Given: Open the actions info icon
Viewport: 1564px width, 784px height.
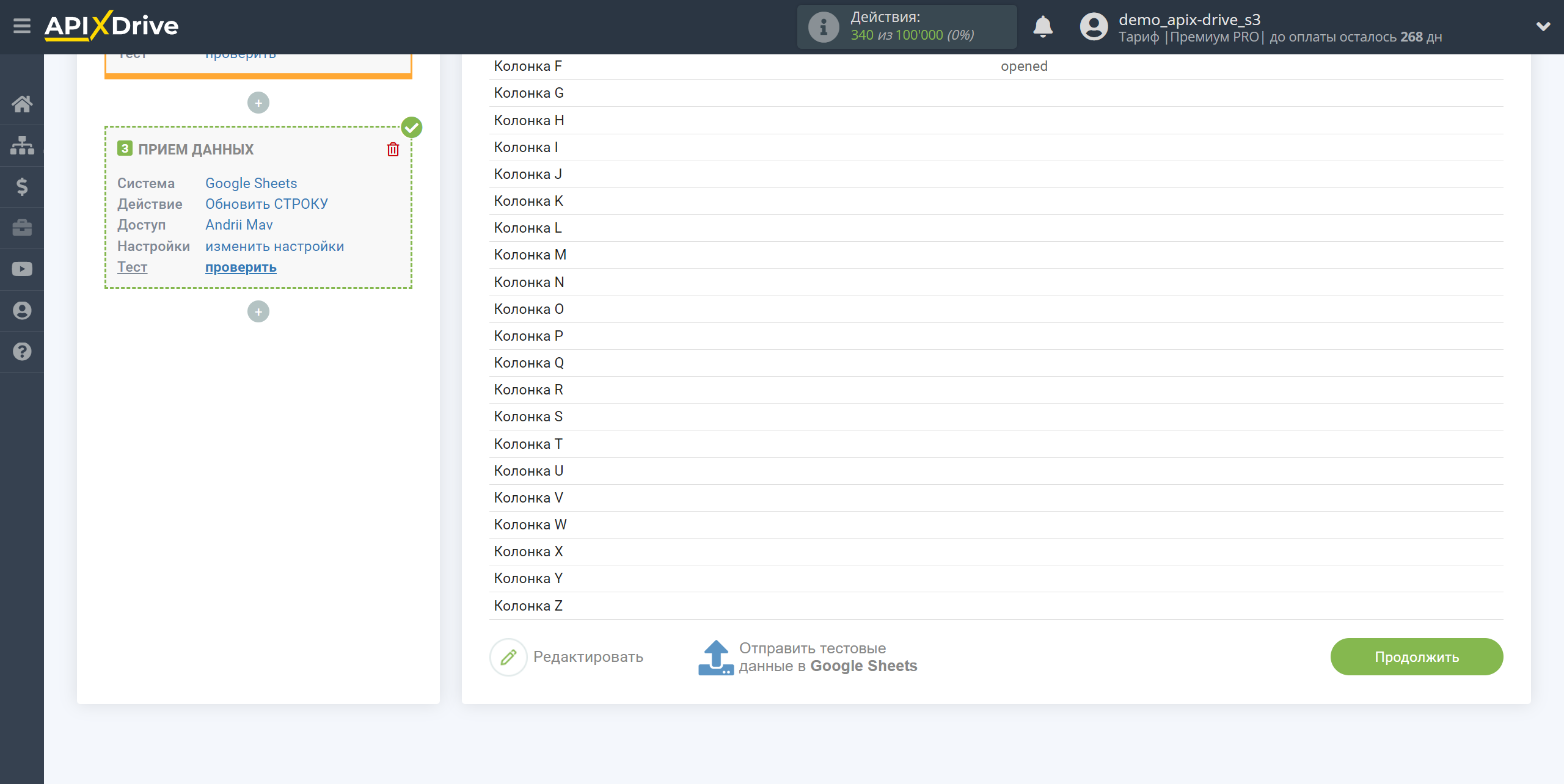Looking at the screenshot, I should pos(823,27).
